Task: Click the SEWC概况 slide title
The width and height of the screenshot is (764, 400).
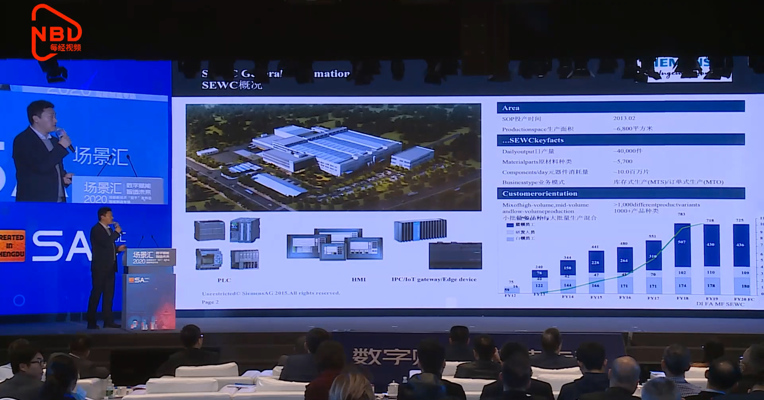Action: tap(231, 85)
